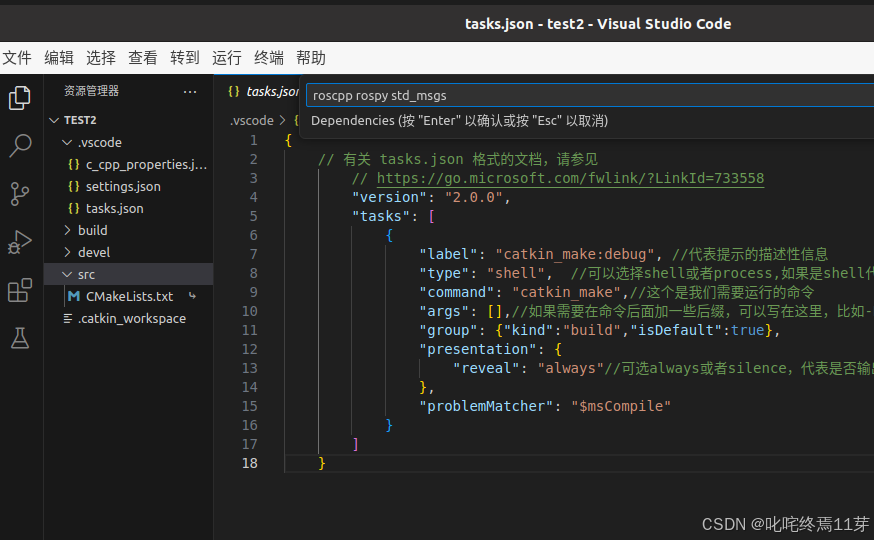Open c_cpp_properties.json in explorer
The height and width of the screenshot is (540, 874).
[146, 164]
